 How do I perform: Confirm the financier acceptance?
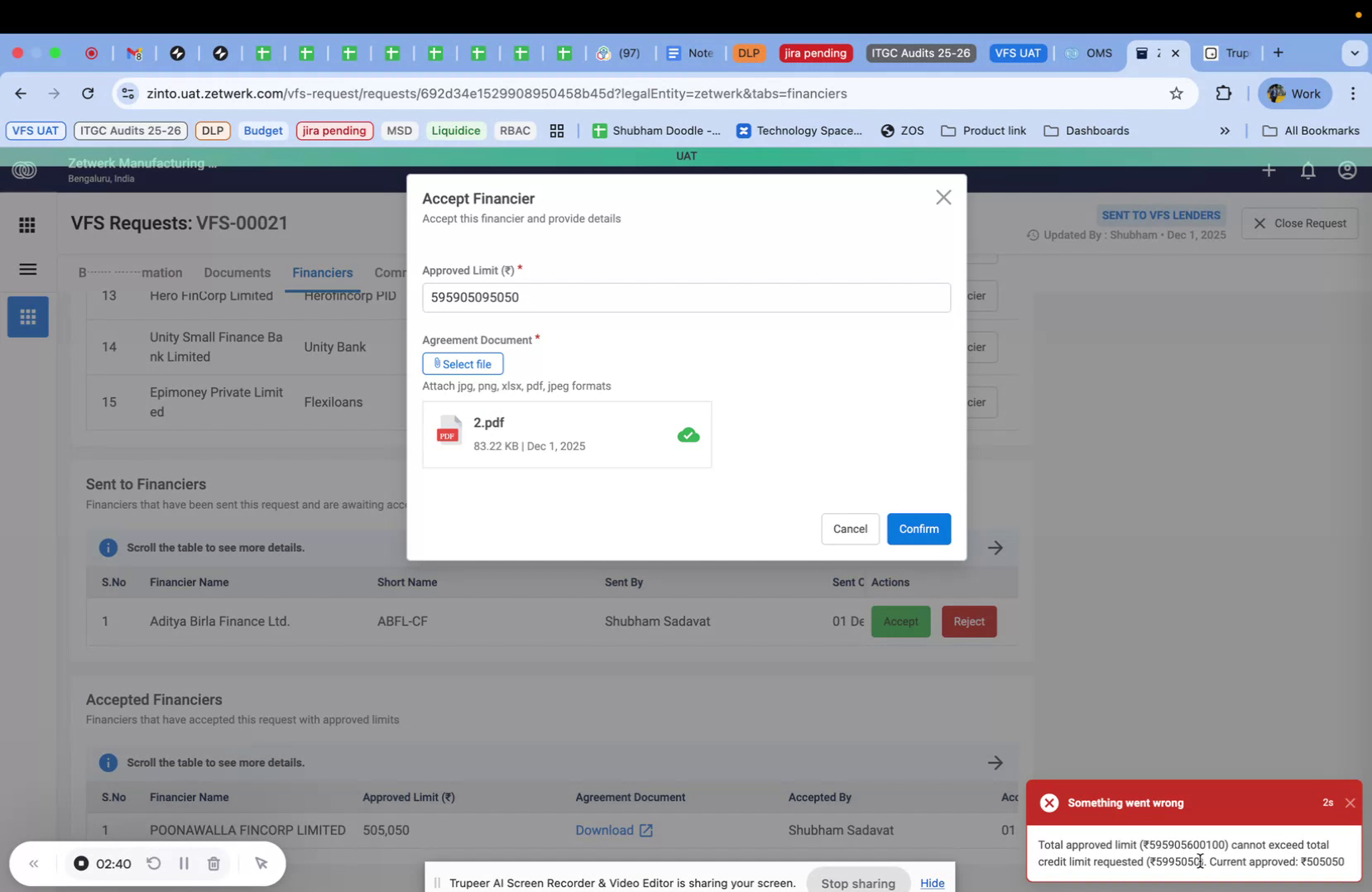click(919, 529)
